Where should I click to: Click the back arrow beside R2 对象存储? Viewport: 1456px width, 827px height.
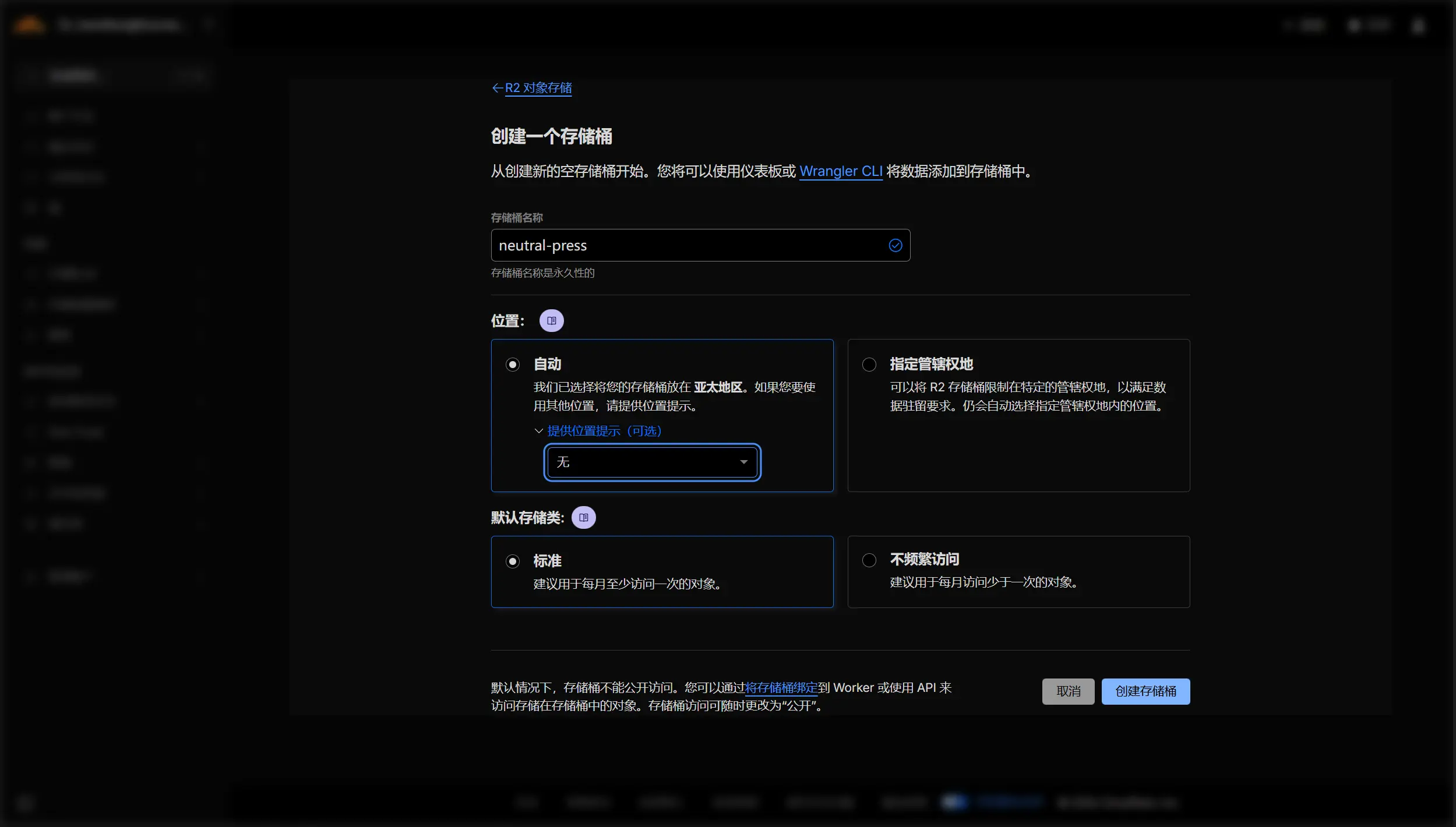click(498, 88)
